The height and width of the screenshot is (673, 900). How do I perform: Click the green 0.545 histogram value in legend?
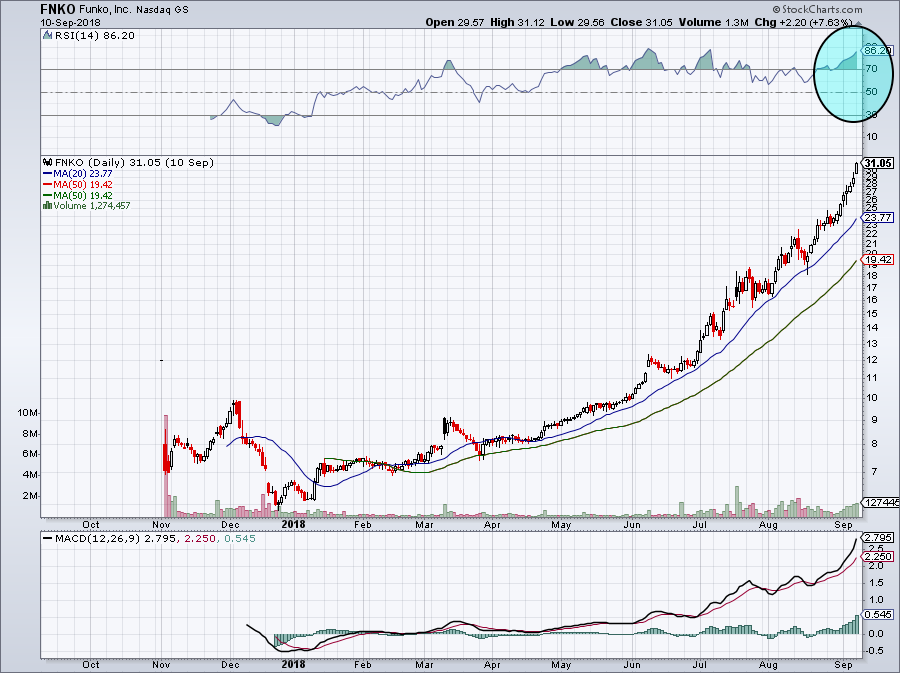[240, 539]
